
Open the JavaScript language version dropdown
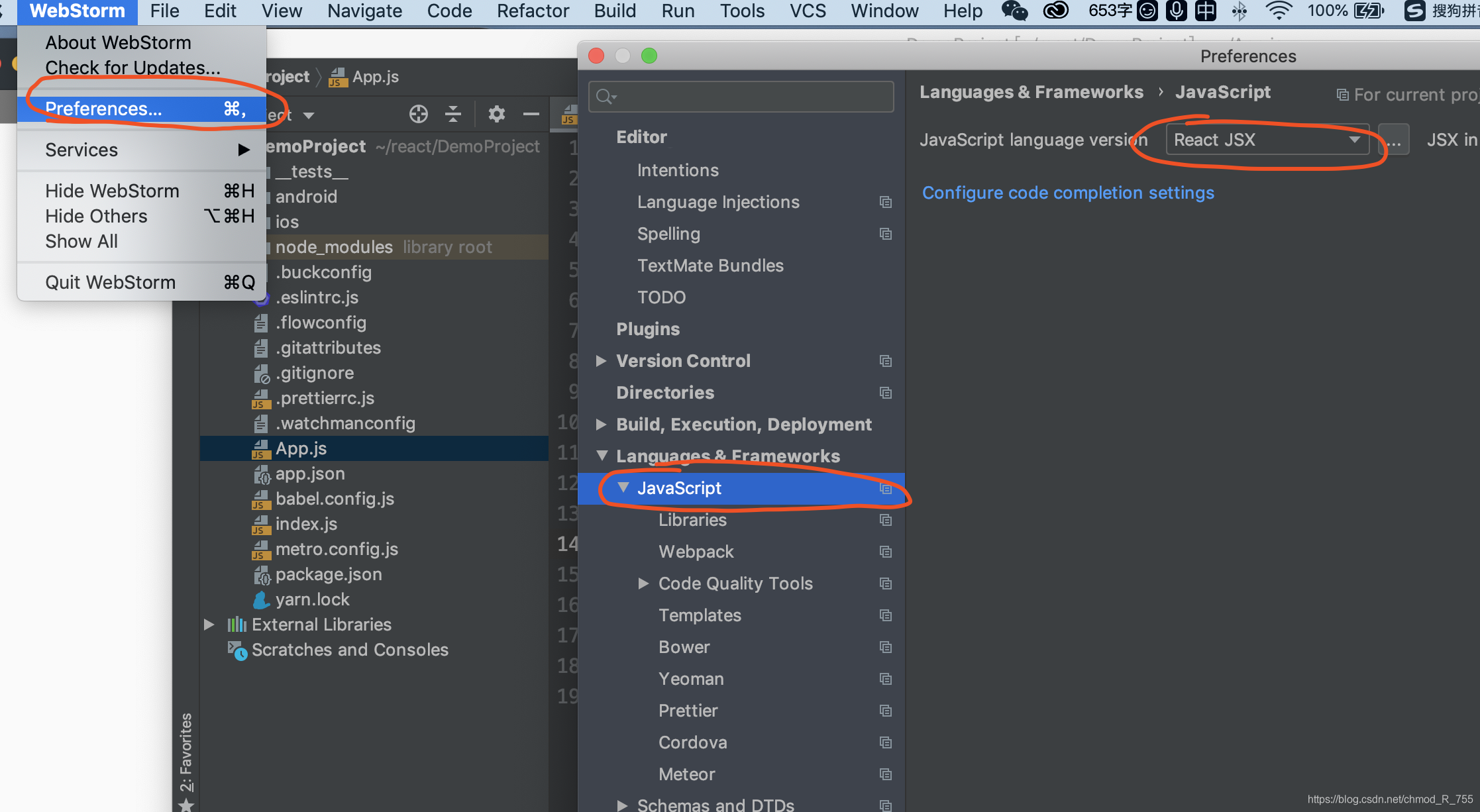1267,140
